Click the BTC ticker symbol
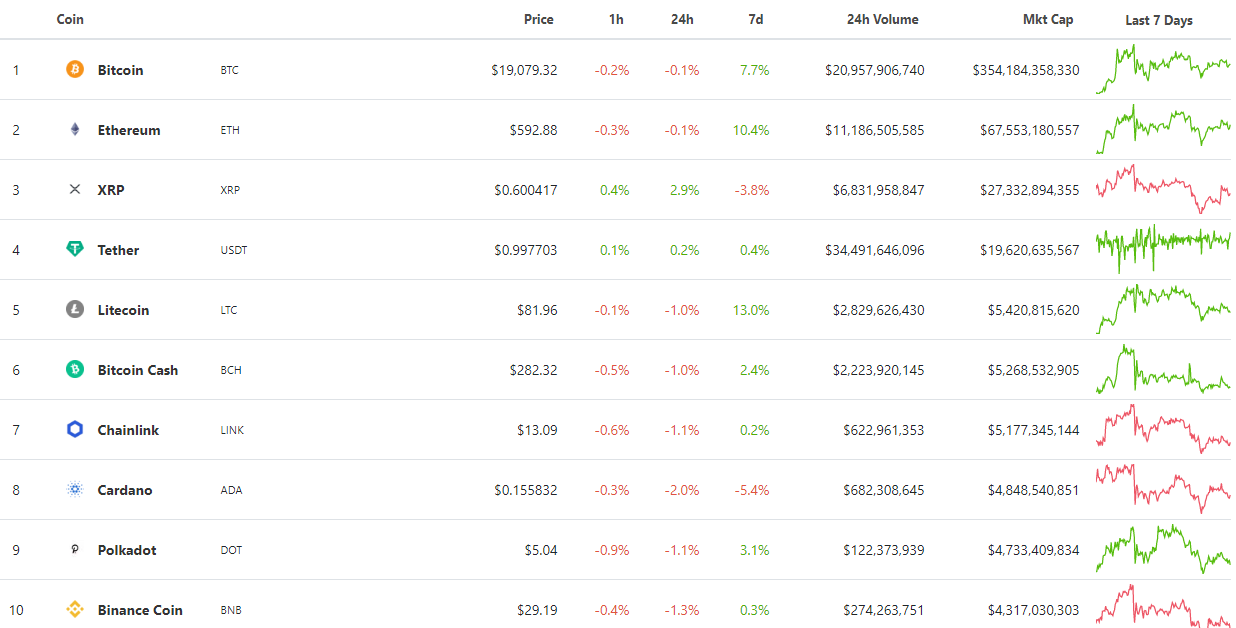The image size is (1236, 628). pyautogui.click(x=229, y=70)
